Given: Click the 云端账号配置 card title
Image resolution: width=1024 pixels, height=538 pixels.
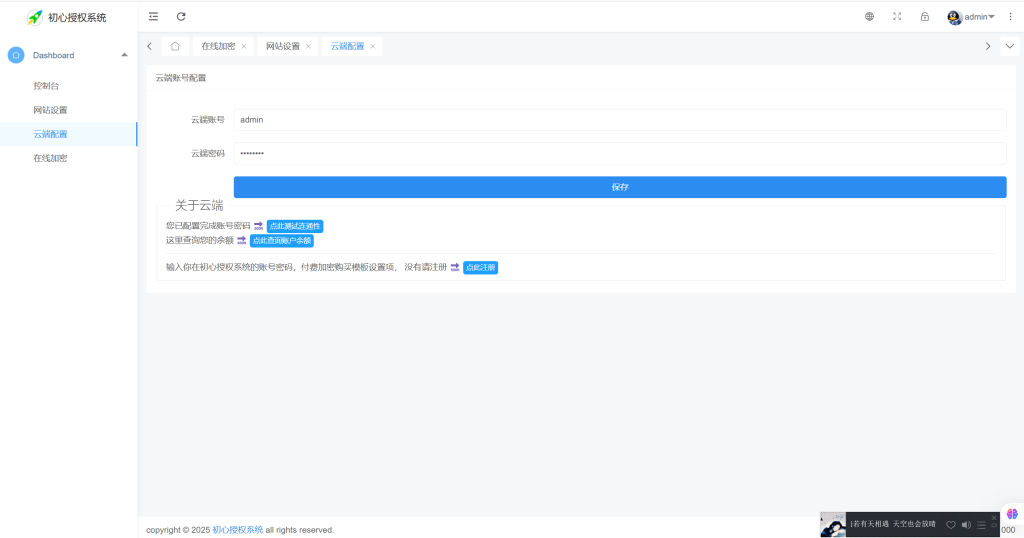Looking at the screenshot, I should (x=181, y=78).
